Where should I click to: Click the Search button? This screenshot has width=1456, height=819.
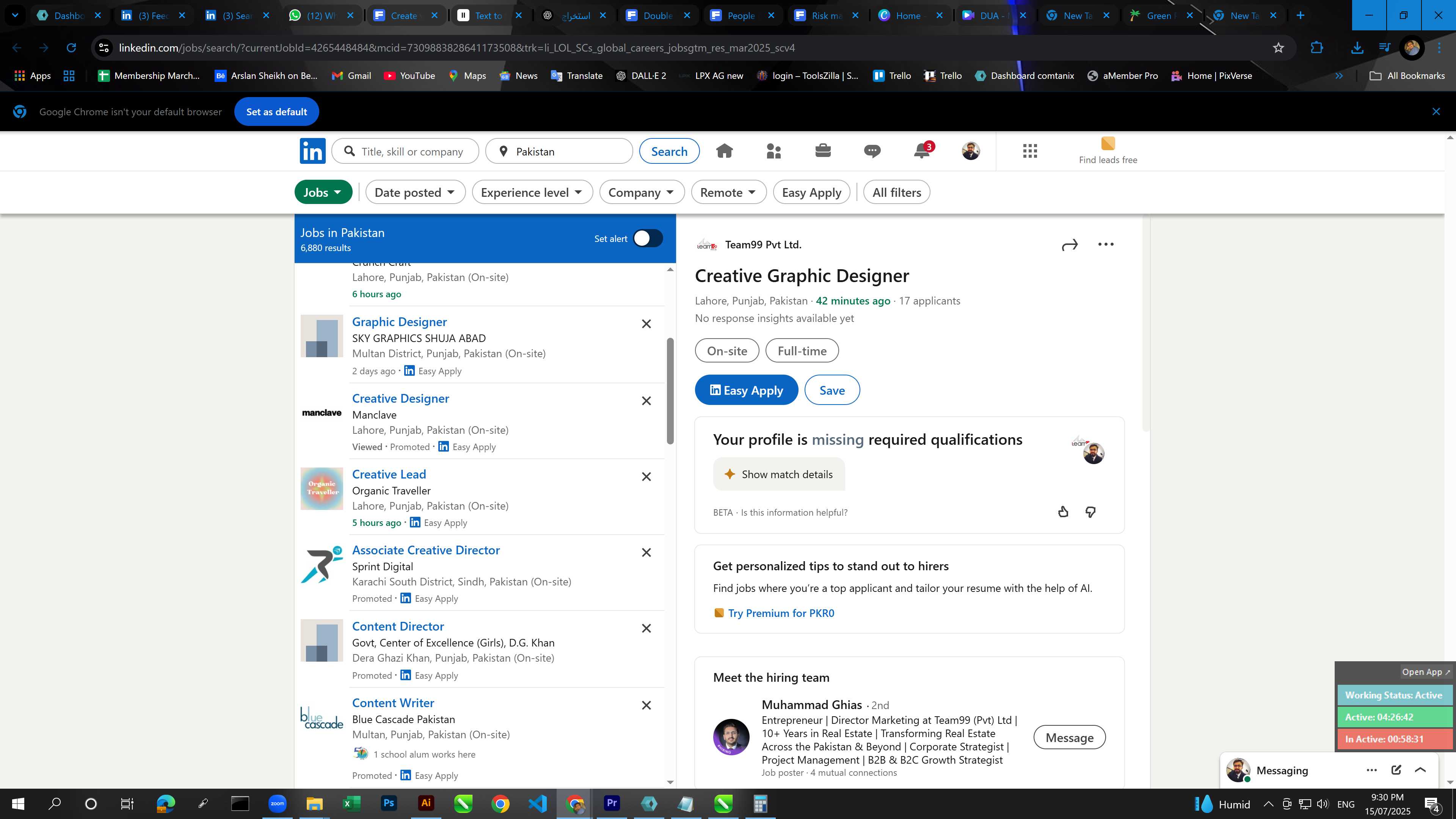[669, 152]
